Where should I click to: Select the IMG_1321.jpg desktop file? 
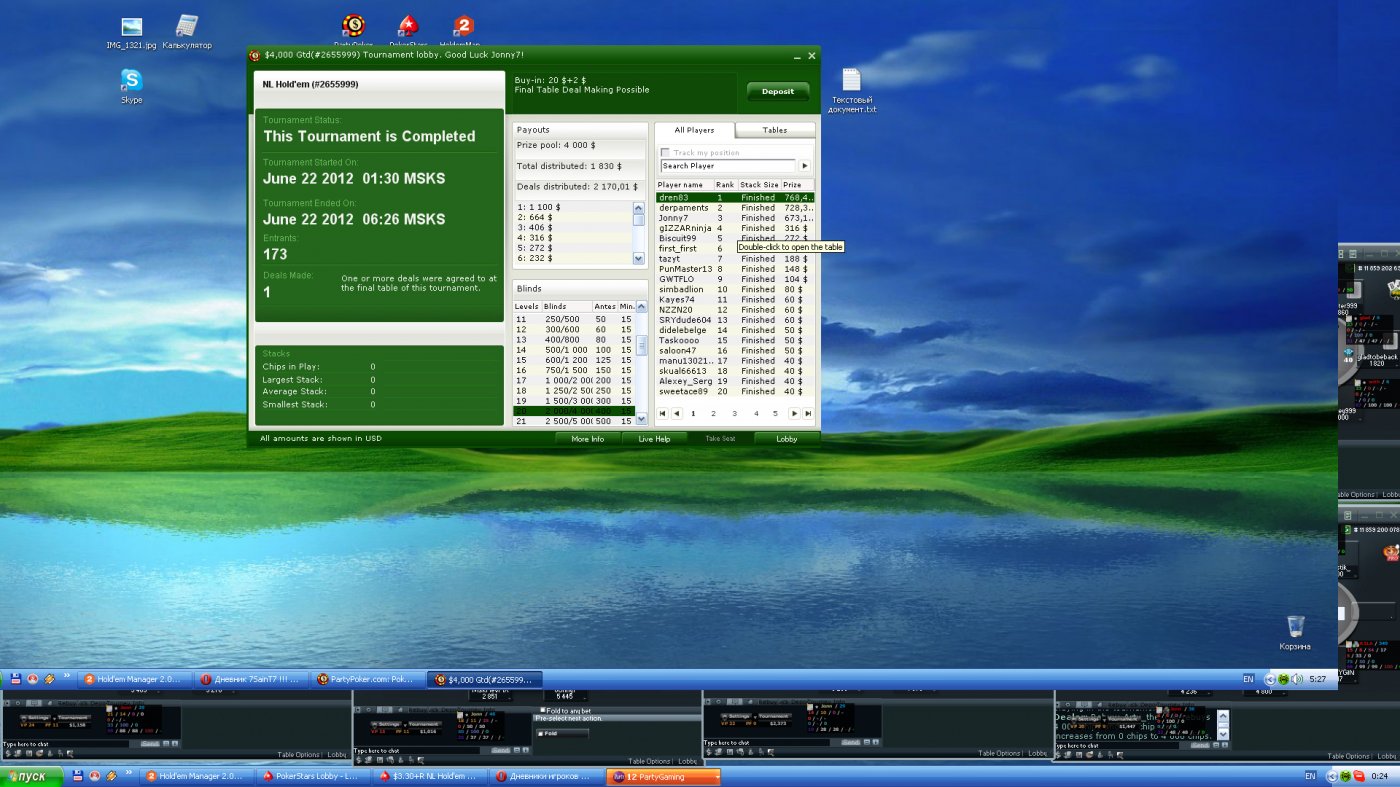point(131,28)
